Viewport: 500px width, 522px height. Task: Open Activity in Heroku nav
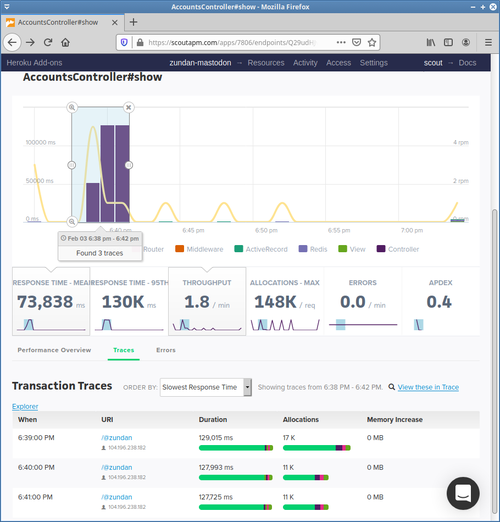[x=305, y=63]
